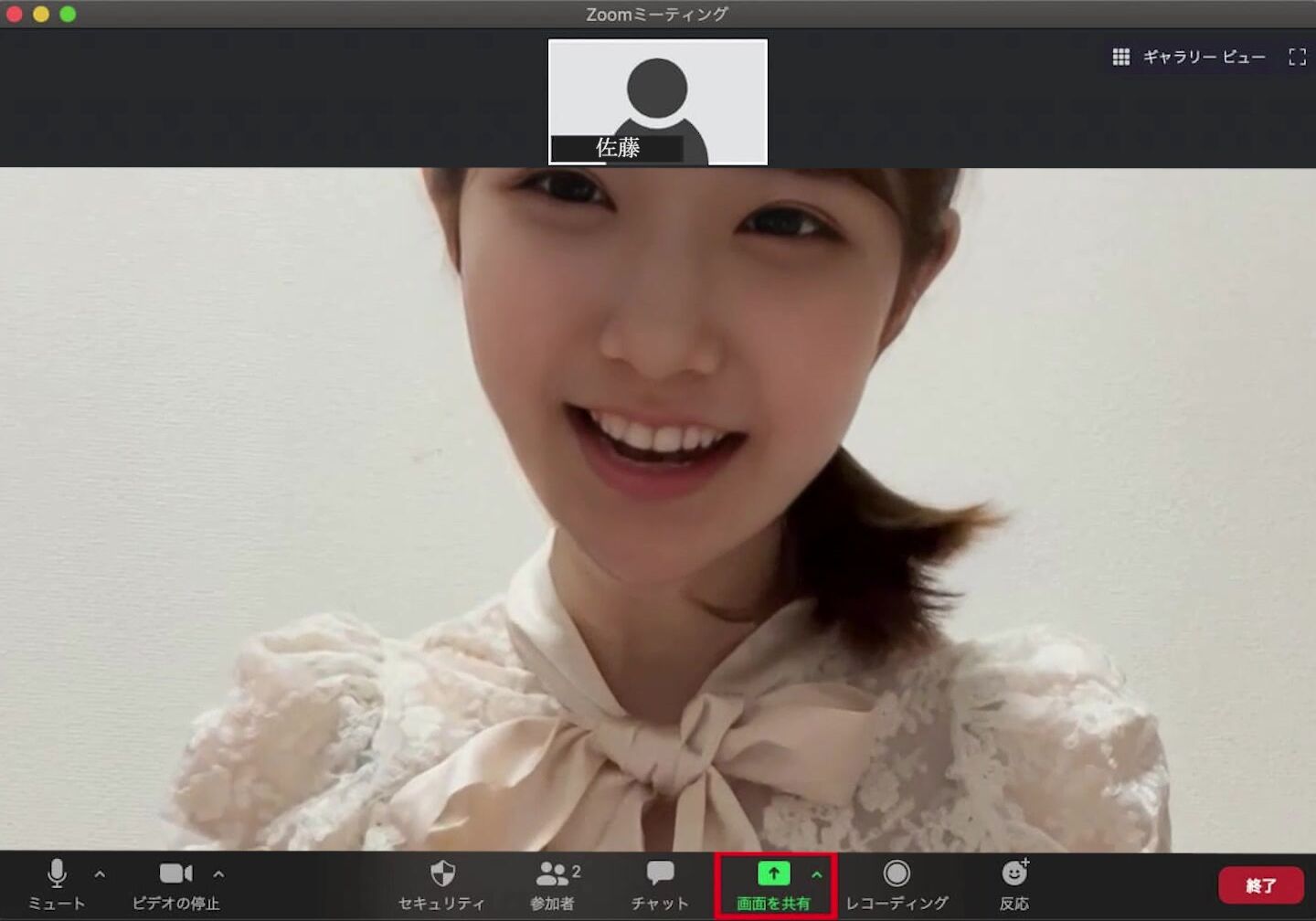This screenshot has height=921, width=1316.
Task: Open the セキュリティ shield icon
Action: (x=442, y=874)
